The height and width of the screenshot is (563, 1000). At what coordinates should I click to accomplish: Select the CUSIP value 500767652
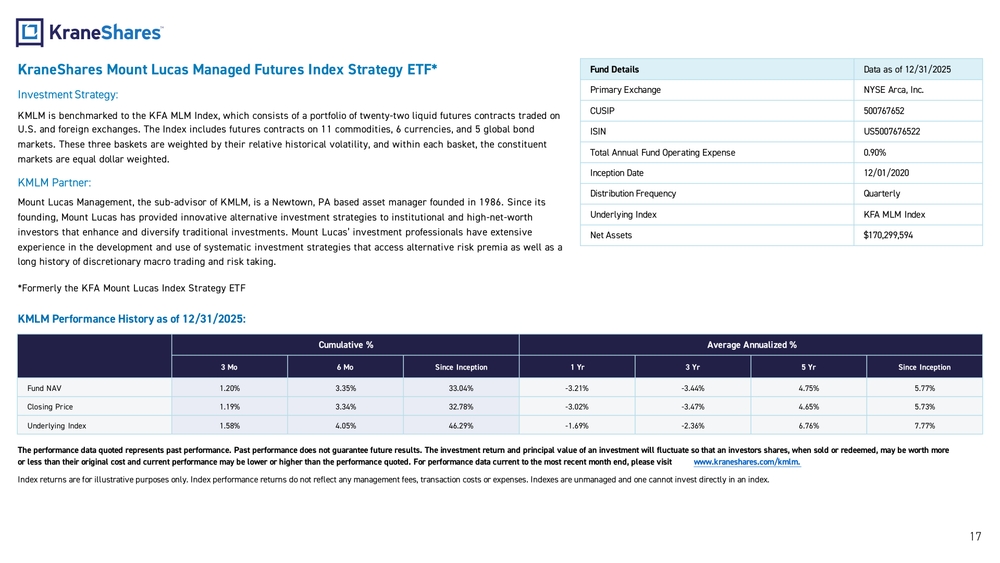(884, 110)
